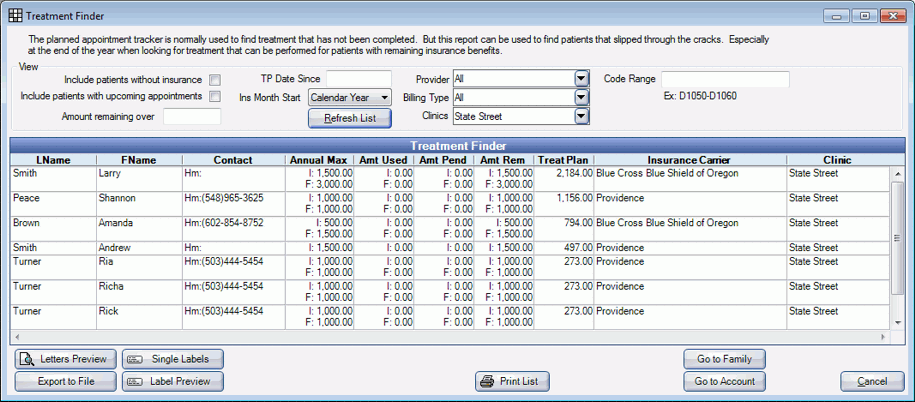Sort by Treat Plan column header

pyautogui.click(x=564, y=160)
